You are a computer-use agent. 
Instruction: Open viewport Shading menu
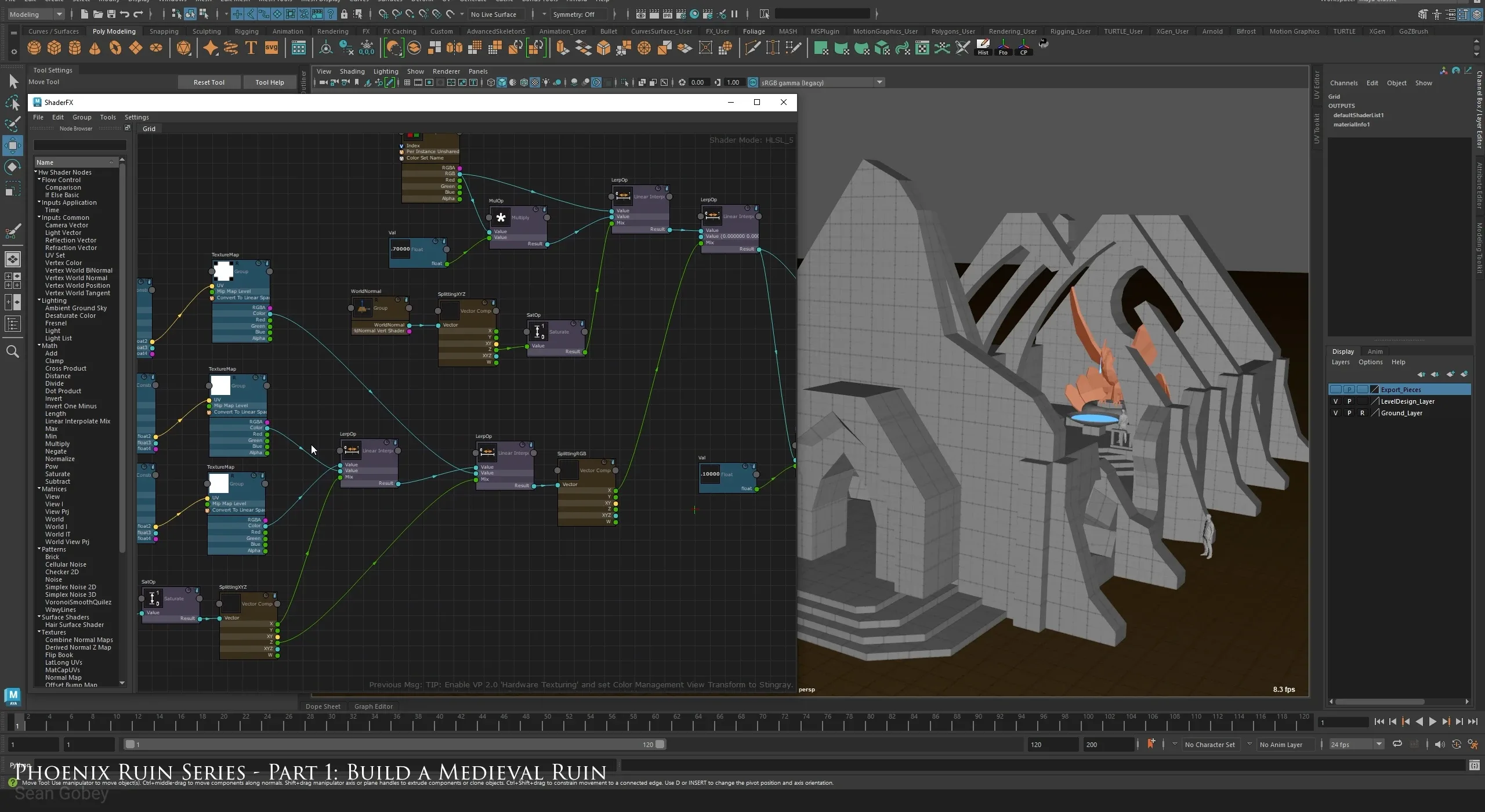point(352,71)
